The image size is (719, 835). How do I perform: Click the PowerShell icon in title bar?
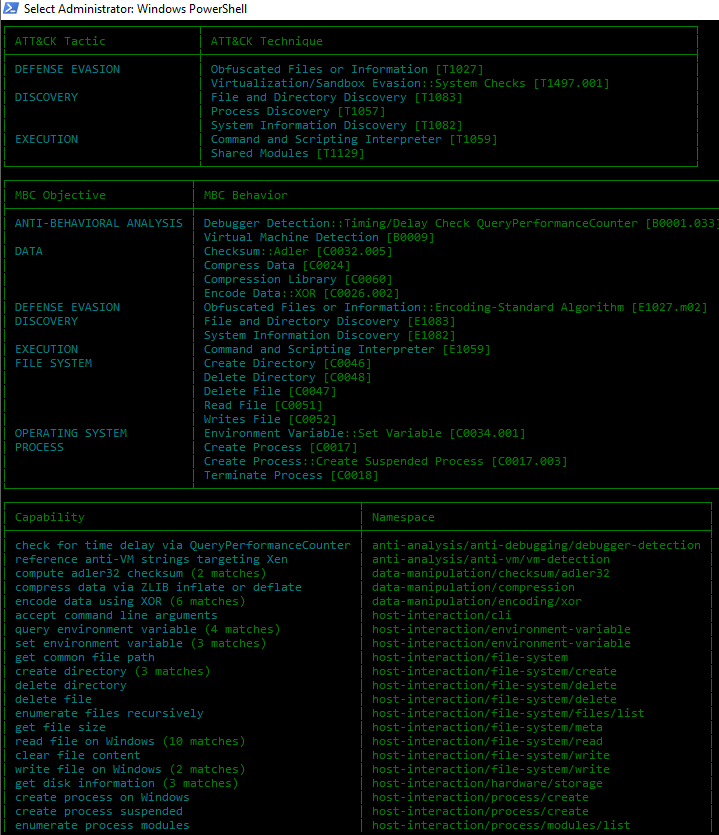(11, 9)
